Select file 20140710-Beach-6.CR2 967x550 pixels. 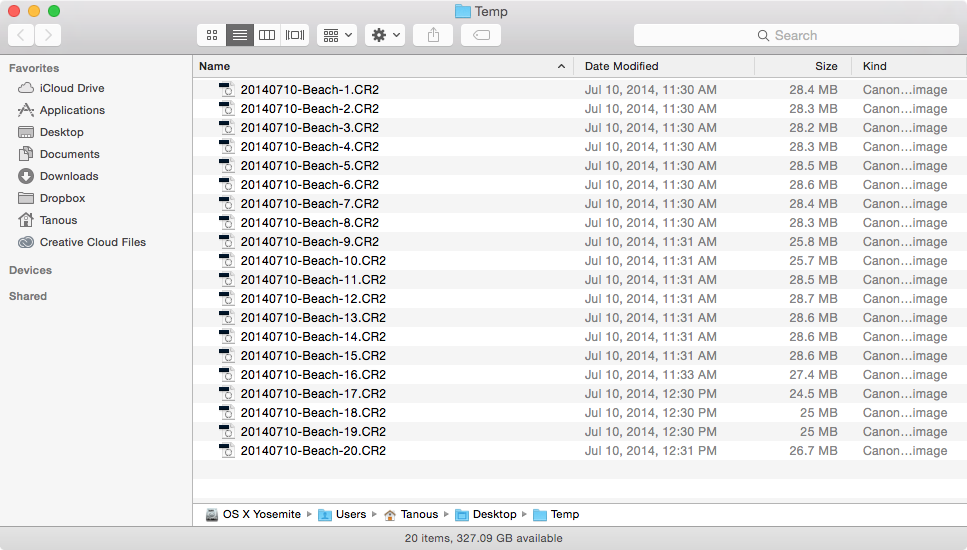coord(310,185)
